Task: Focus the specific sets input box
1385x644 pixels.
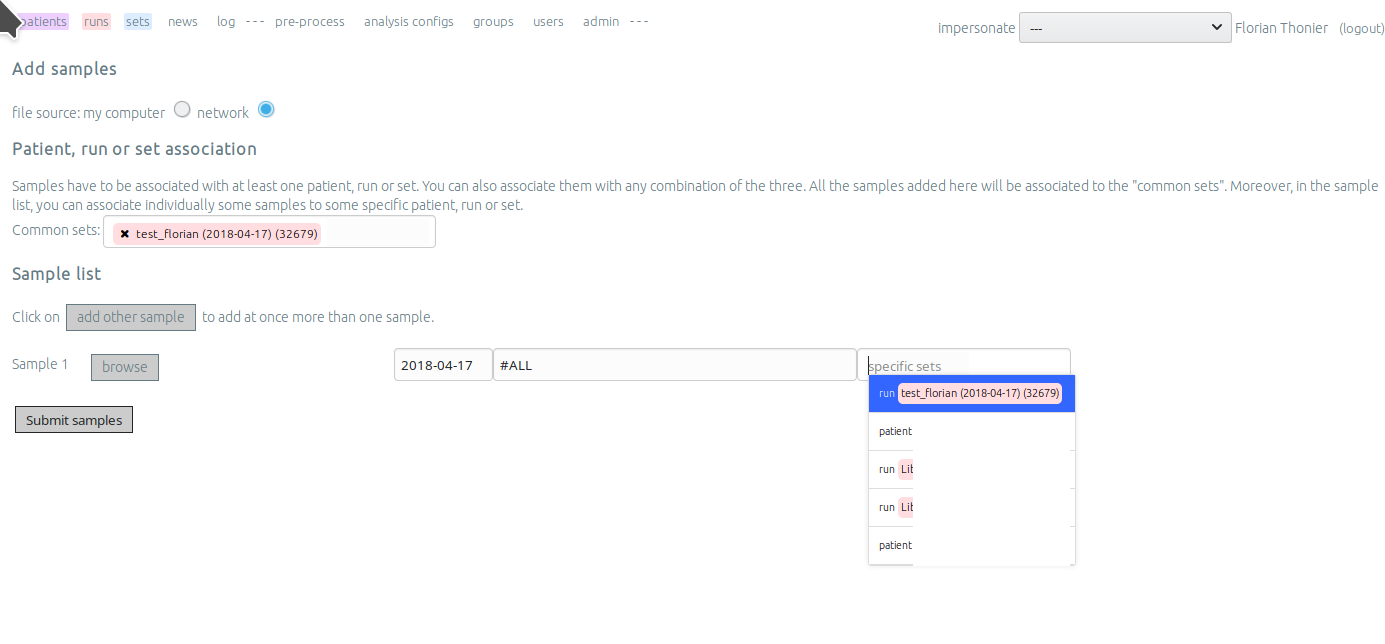Action: pos(964,365)
